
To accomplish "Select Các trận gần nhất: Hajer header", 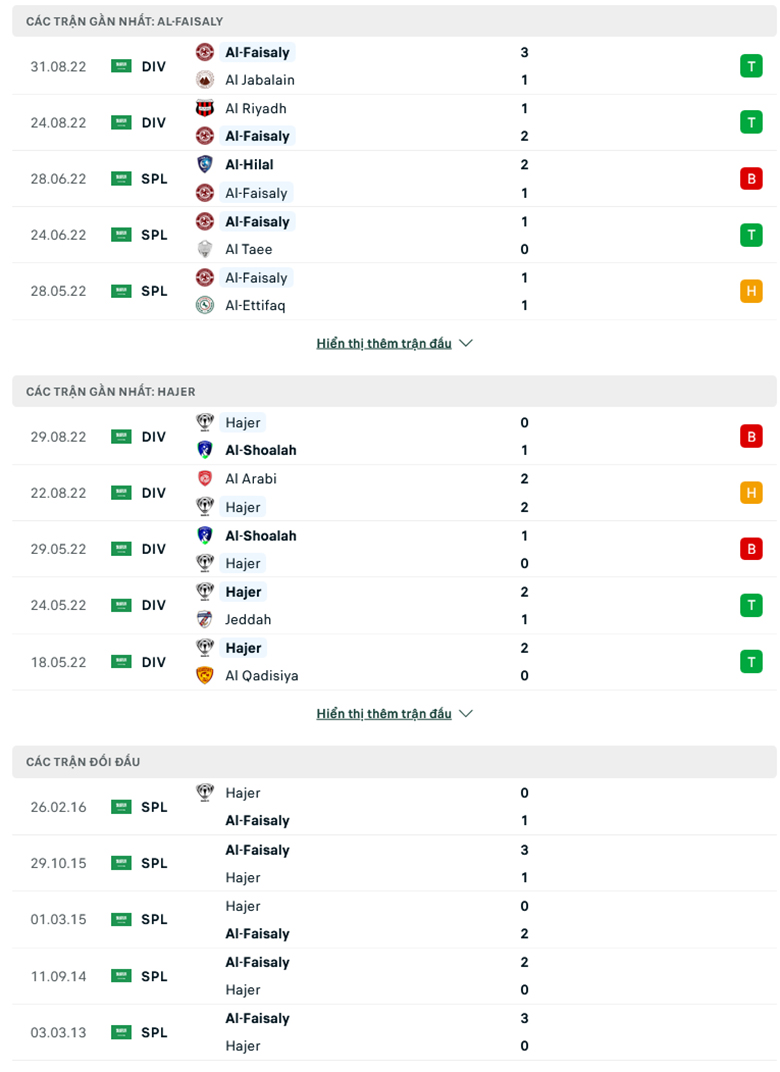I will (x=110, y=392).
